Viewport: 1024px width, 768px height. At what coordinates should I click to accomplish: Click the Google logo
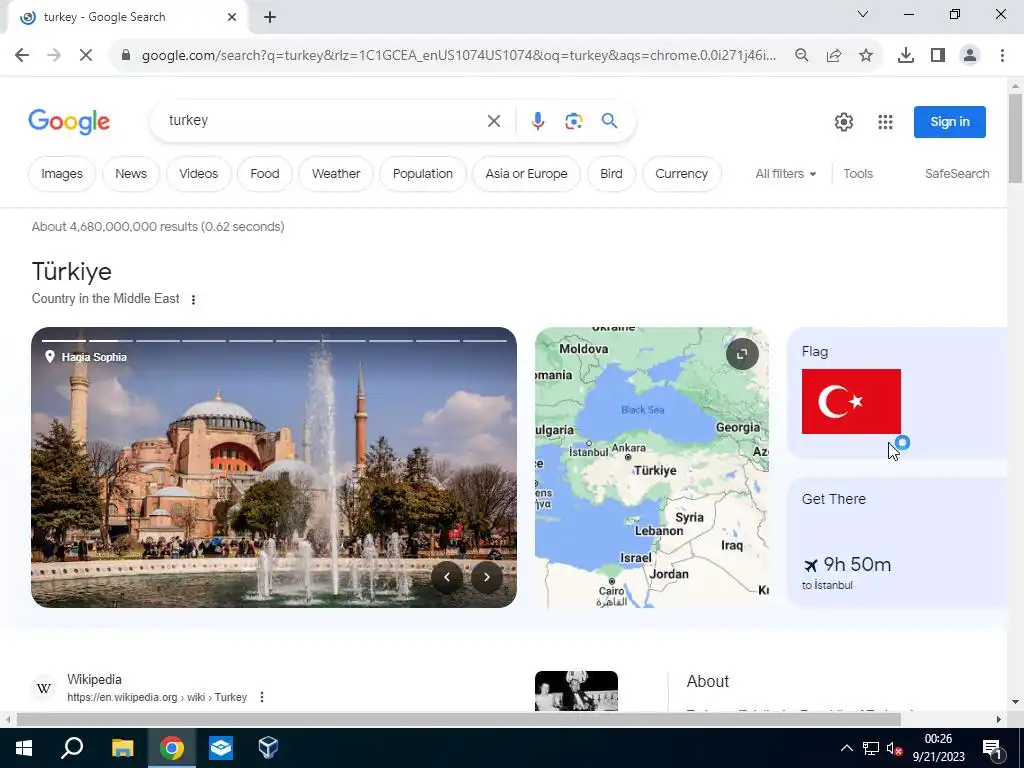69,121
